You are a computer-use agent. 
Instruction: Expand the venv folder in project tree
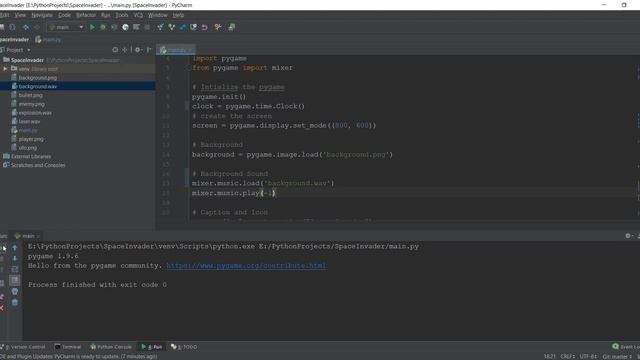5,69
